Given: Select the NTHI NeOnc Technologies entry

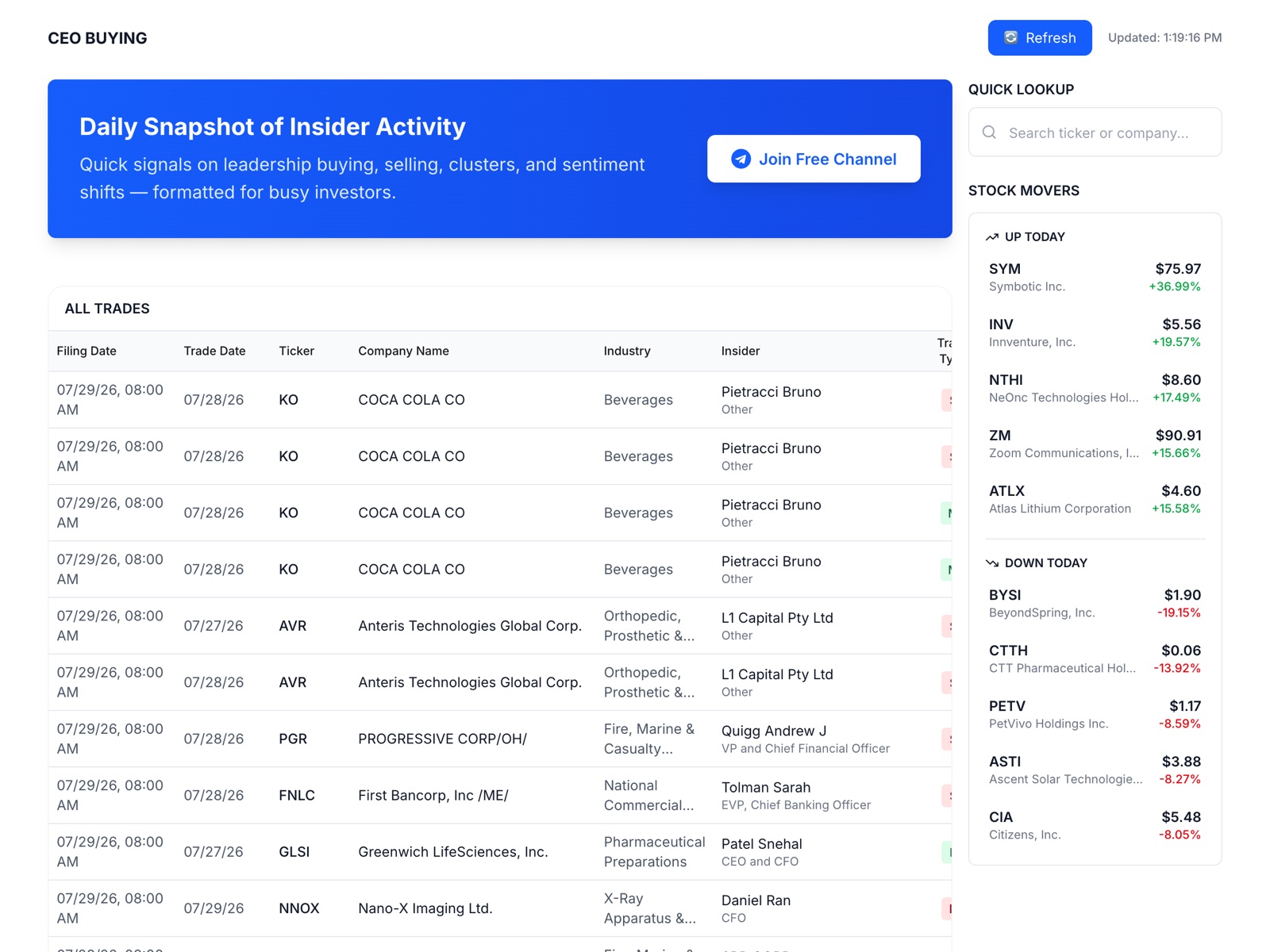Looking at the screenshot, I should click(1095, 389).
